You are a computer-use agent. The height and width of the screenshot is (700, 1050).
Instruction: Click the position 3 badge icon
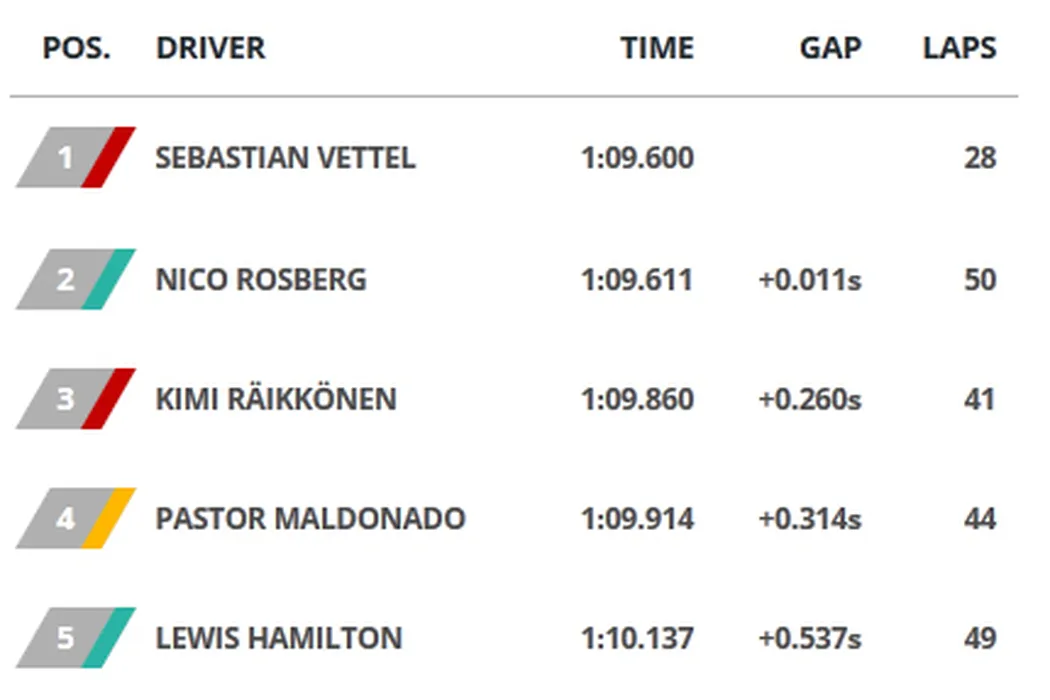tap(75, 399)
